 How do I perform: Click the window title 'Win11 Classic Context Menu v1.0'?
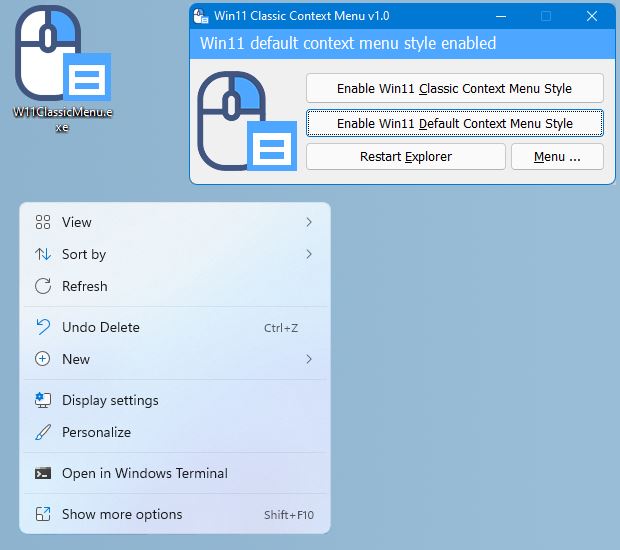302,16
